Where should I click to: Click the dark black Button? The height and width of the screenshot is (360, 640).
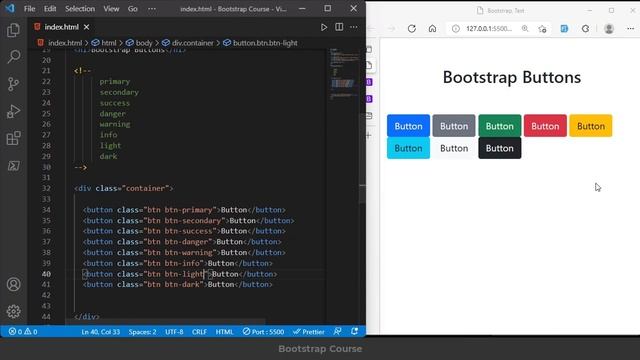pyautogui.click(x=500, y=148)
